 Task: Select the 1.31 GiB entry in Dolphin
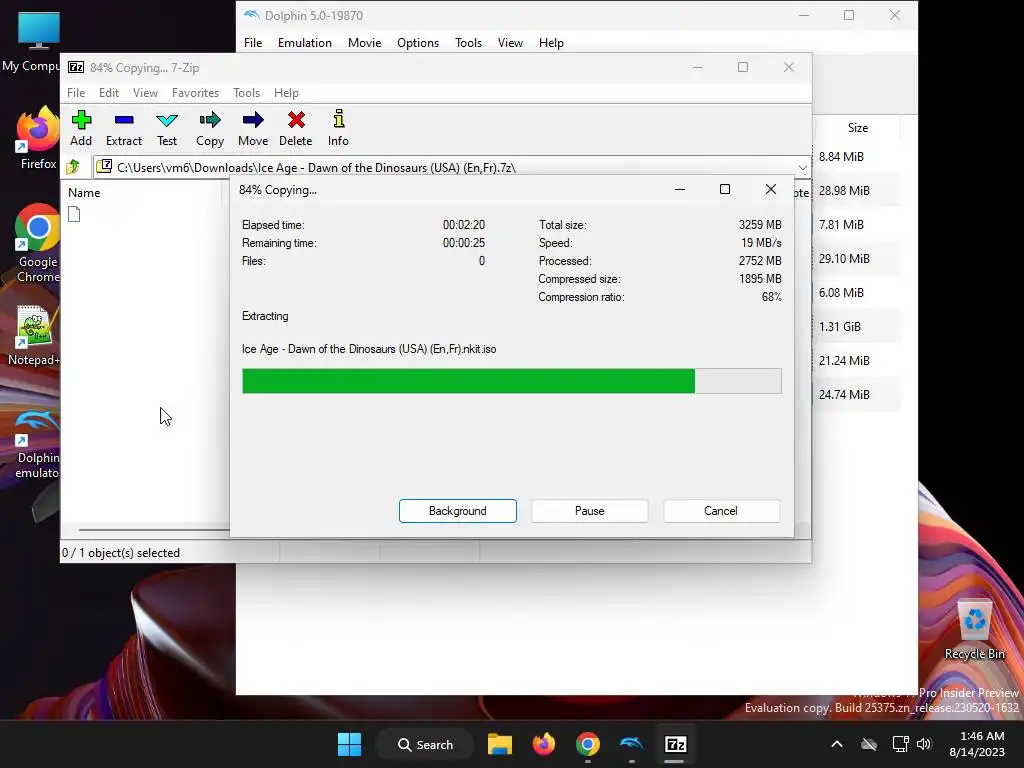pyautogui.click(x=840, y=327)
